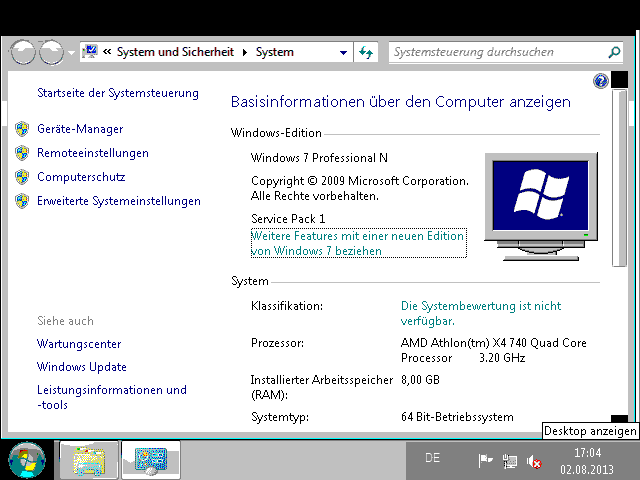Viewport: 640px width, 480px height.
Task: Click the magnifier search icon
Action: 614,52
